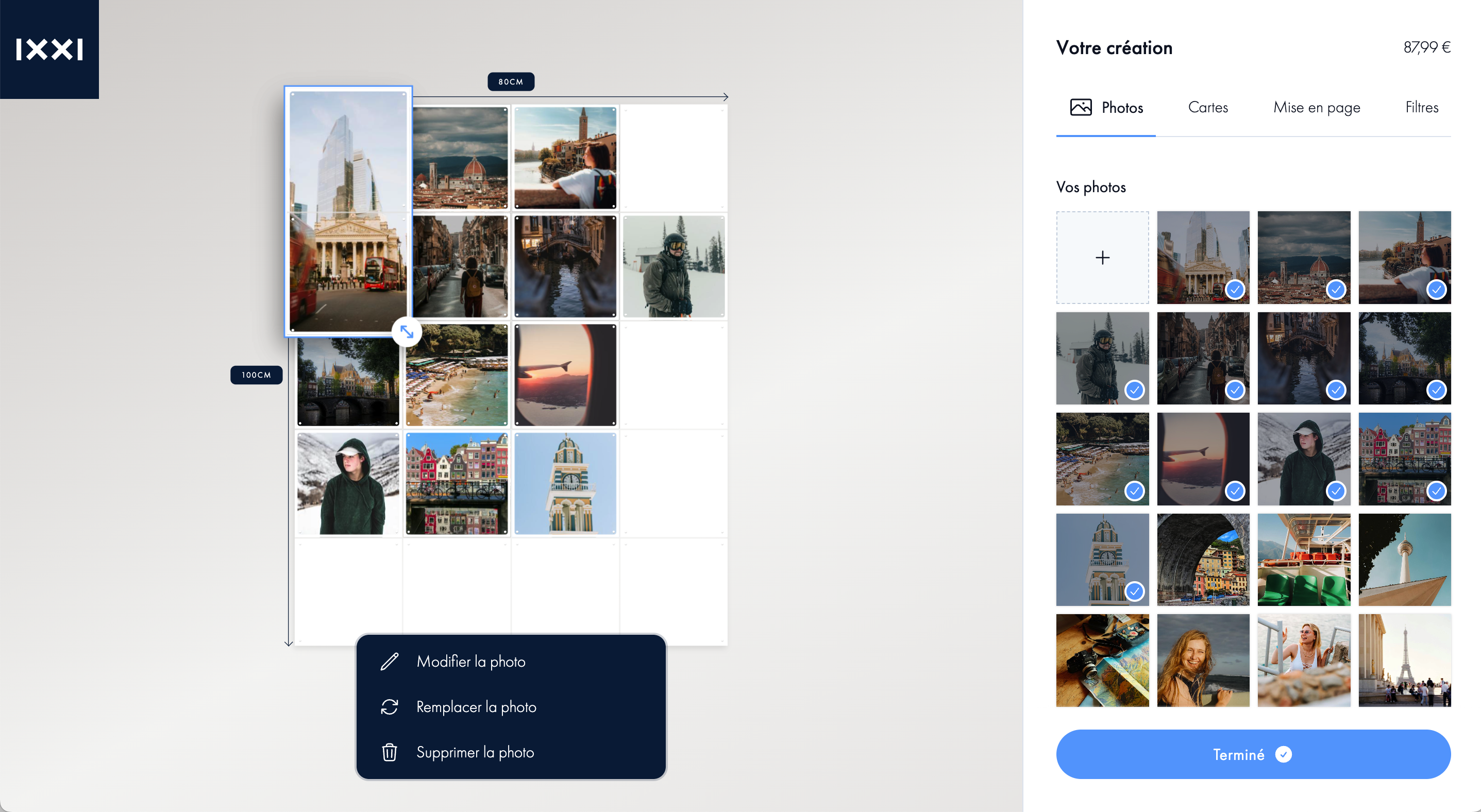Click the checkmark icon inside Terminé button
The width and height of the screenshot is (1481, 812).
tap(1283, 754)
